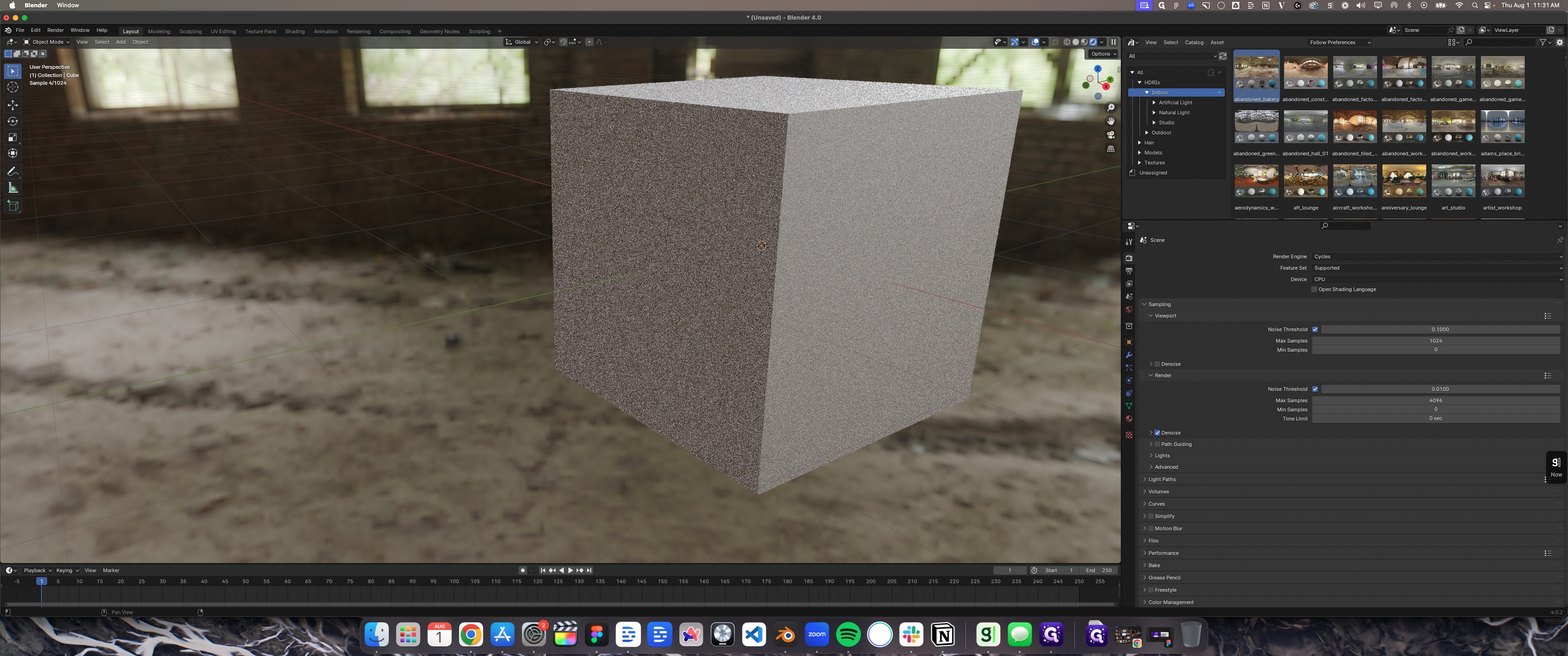Disable Viewport Noise Threshold checkbox

(1315, 329)
